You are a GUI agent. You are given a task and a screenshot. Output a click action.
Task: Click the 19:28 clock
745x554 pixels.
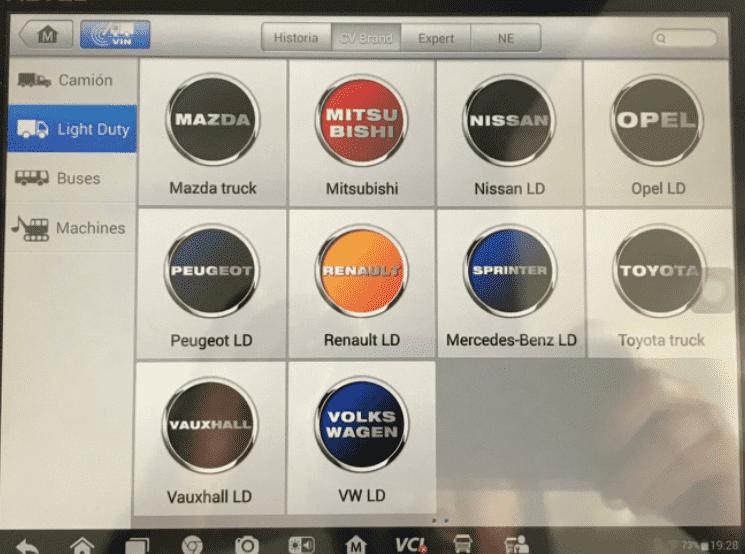click(725, 545)
